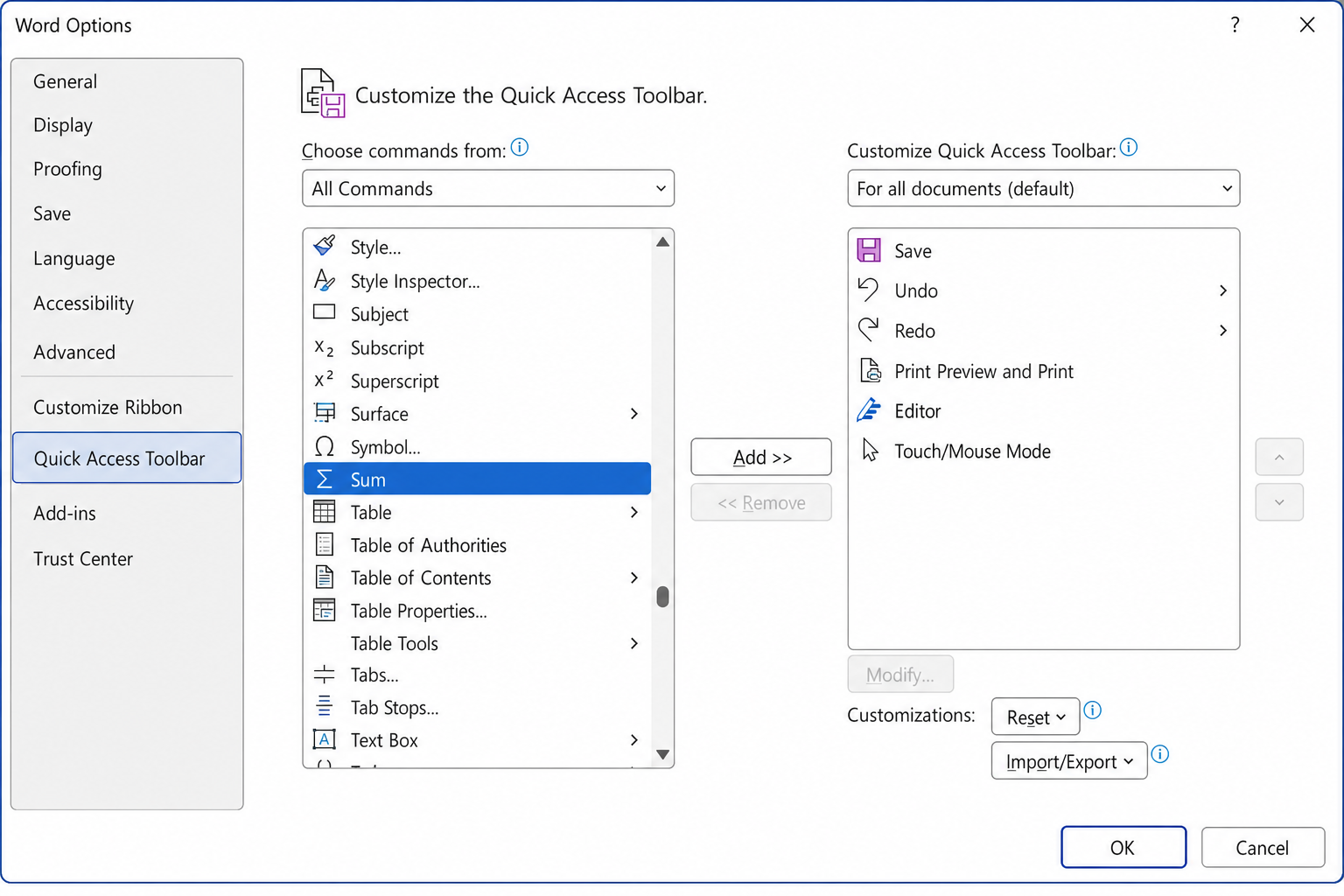Expand the Table command arrow
The height and width of the screenshot is (896, 1344).
(634, 512)
